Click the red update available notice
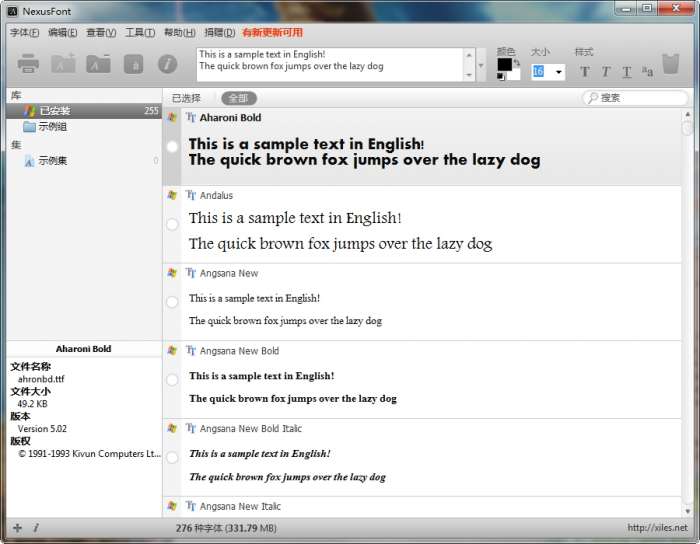 [x=272, y=33]
